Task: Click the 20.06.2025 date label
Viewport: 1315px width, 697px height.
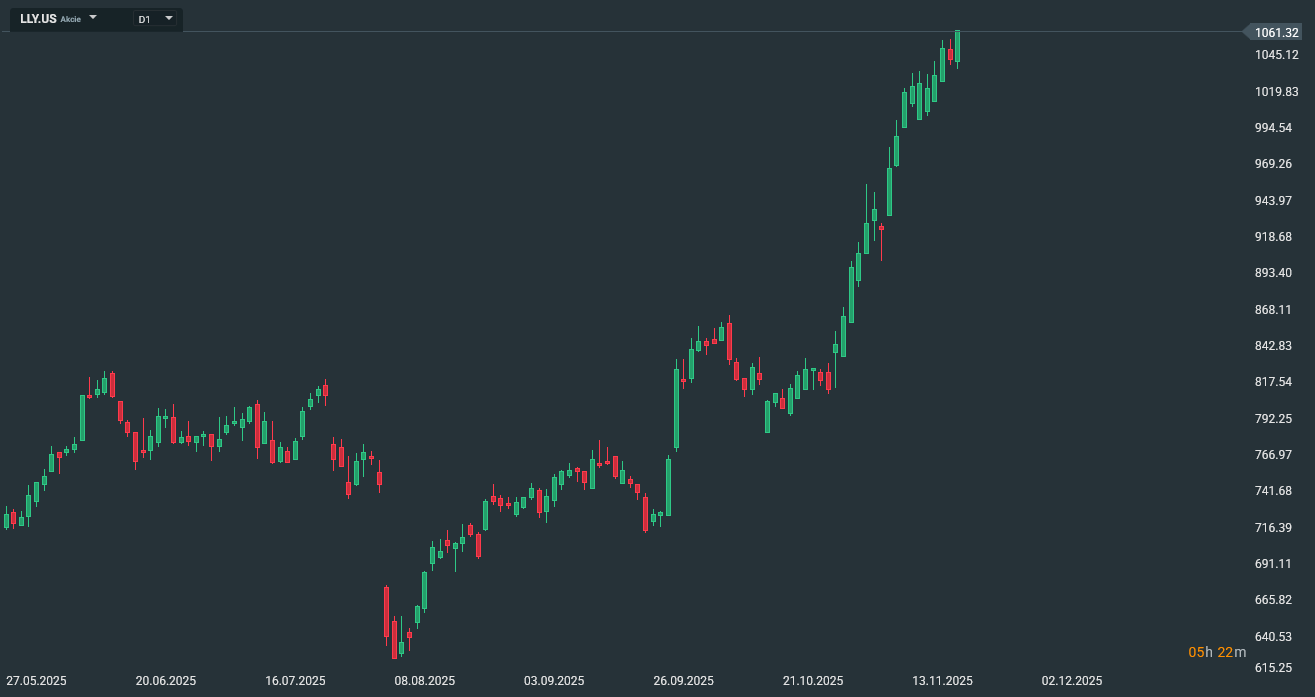Action: [166, 681]
